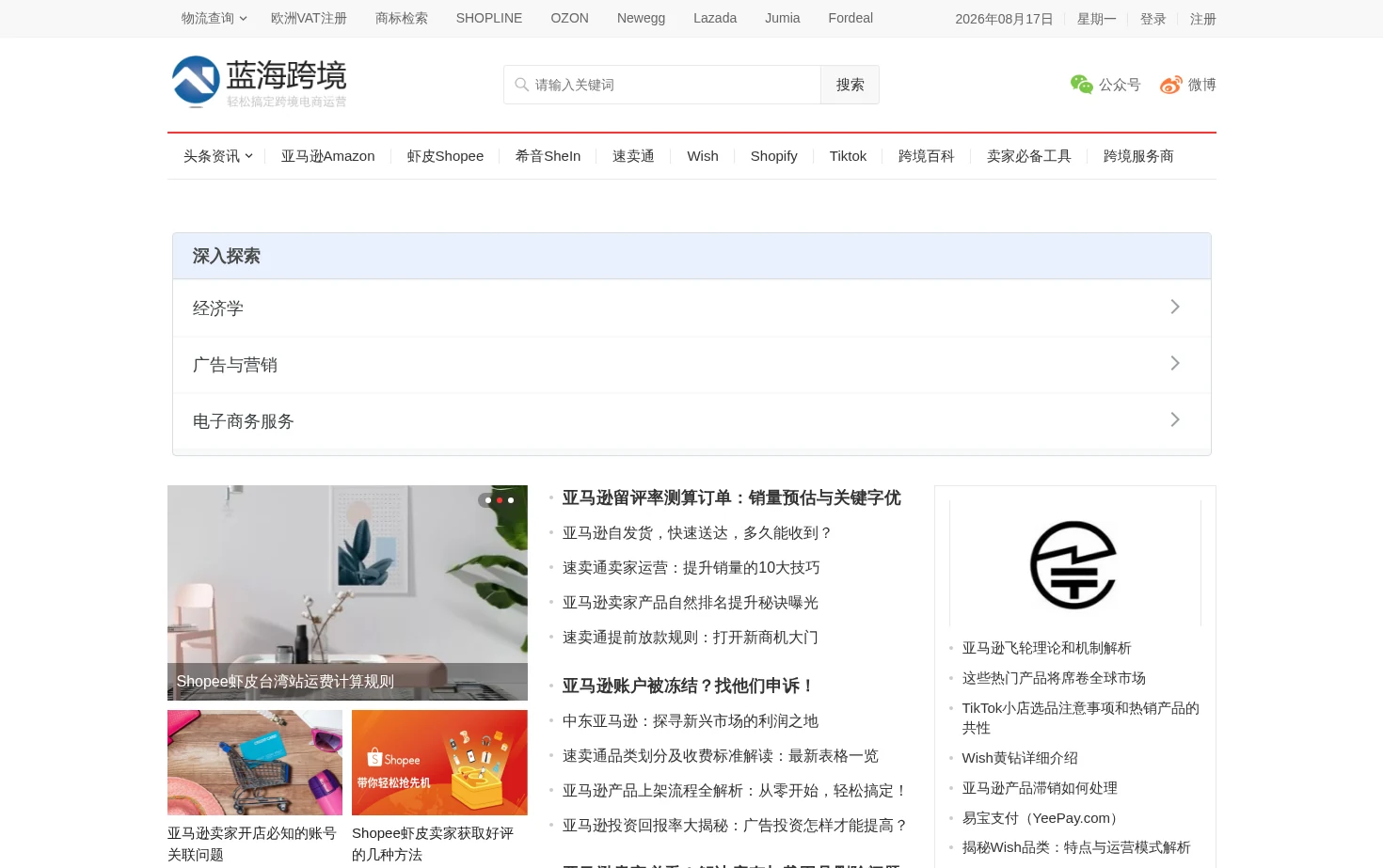The height and width of the screenshot is (868, 1383).
Task: Open 中东亚马逊：探寻新兴市场的利润之地
Action: pyautogui.click(x=690, y=721)
